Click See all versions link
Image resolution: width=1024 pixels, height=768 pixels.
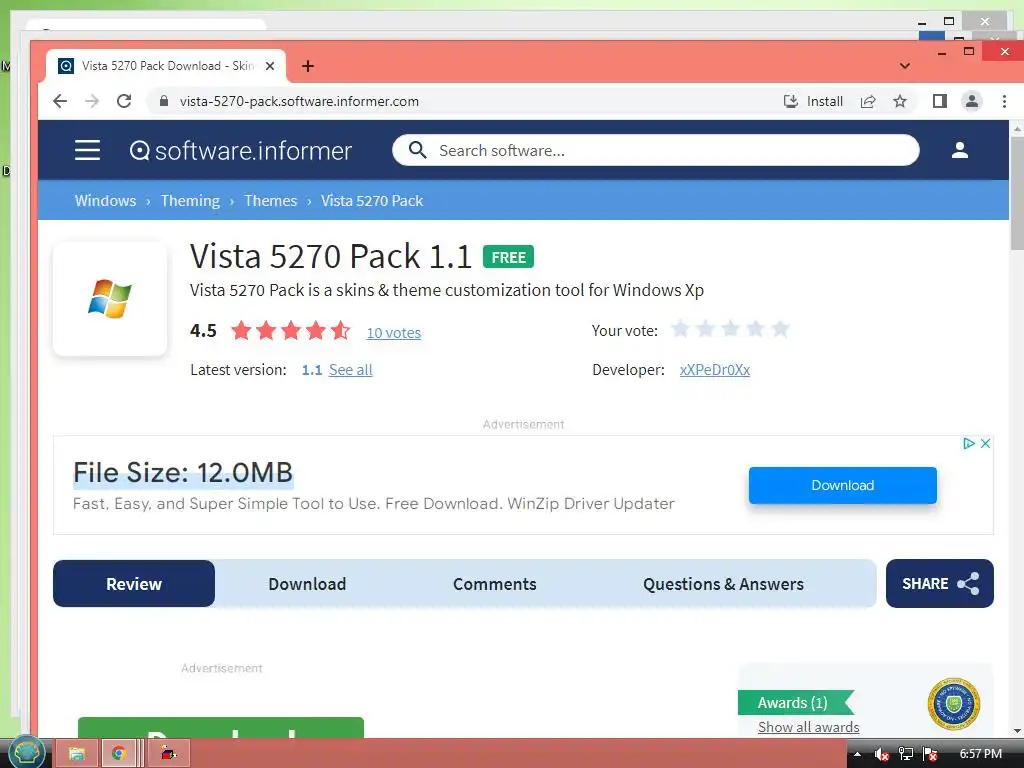pos(351,370)
